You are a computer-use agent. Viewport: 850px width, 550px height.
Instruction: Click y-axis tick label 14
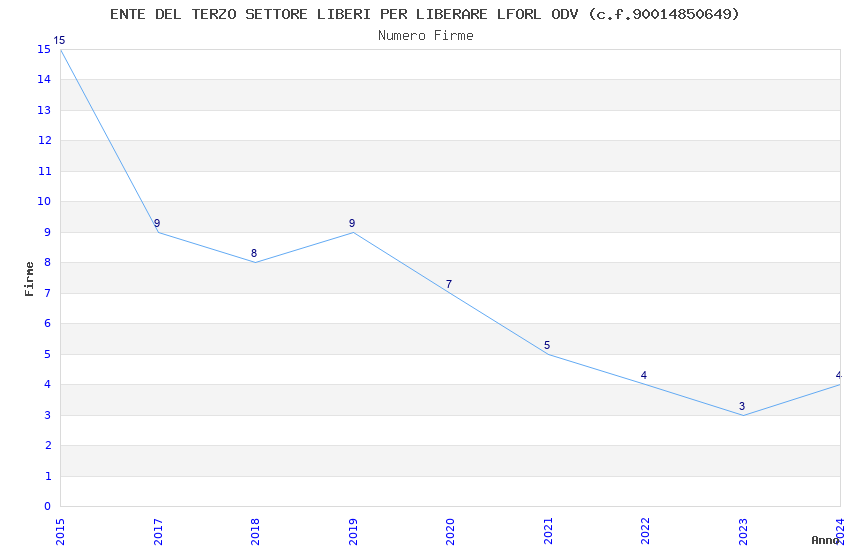[x=44, y=80]
